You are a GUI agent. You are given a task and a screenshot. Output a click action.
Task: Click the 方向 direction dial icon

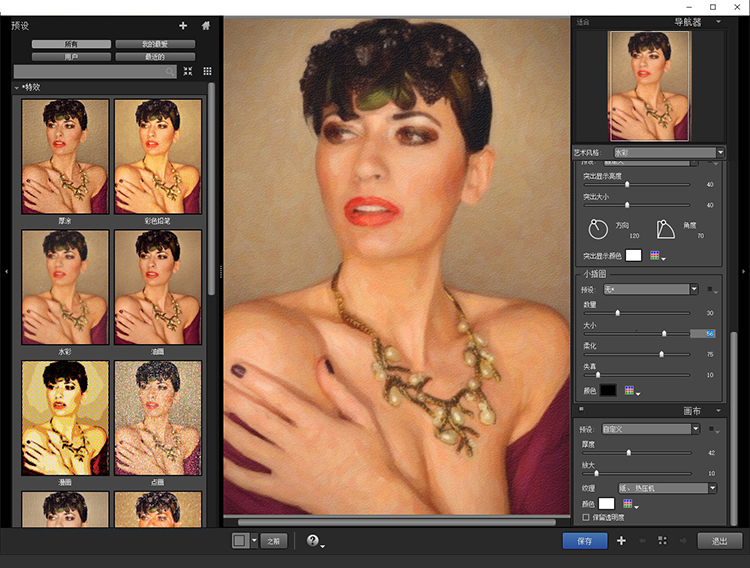click(x=597, y=229)
